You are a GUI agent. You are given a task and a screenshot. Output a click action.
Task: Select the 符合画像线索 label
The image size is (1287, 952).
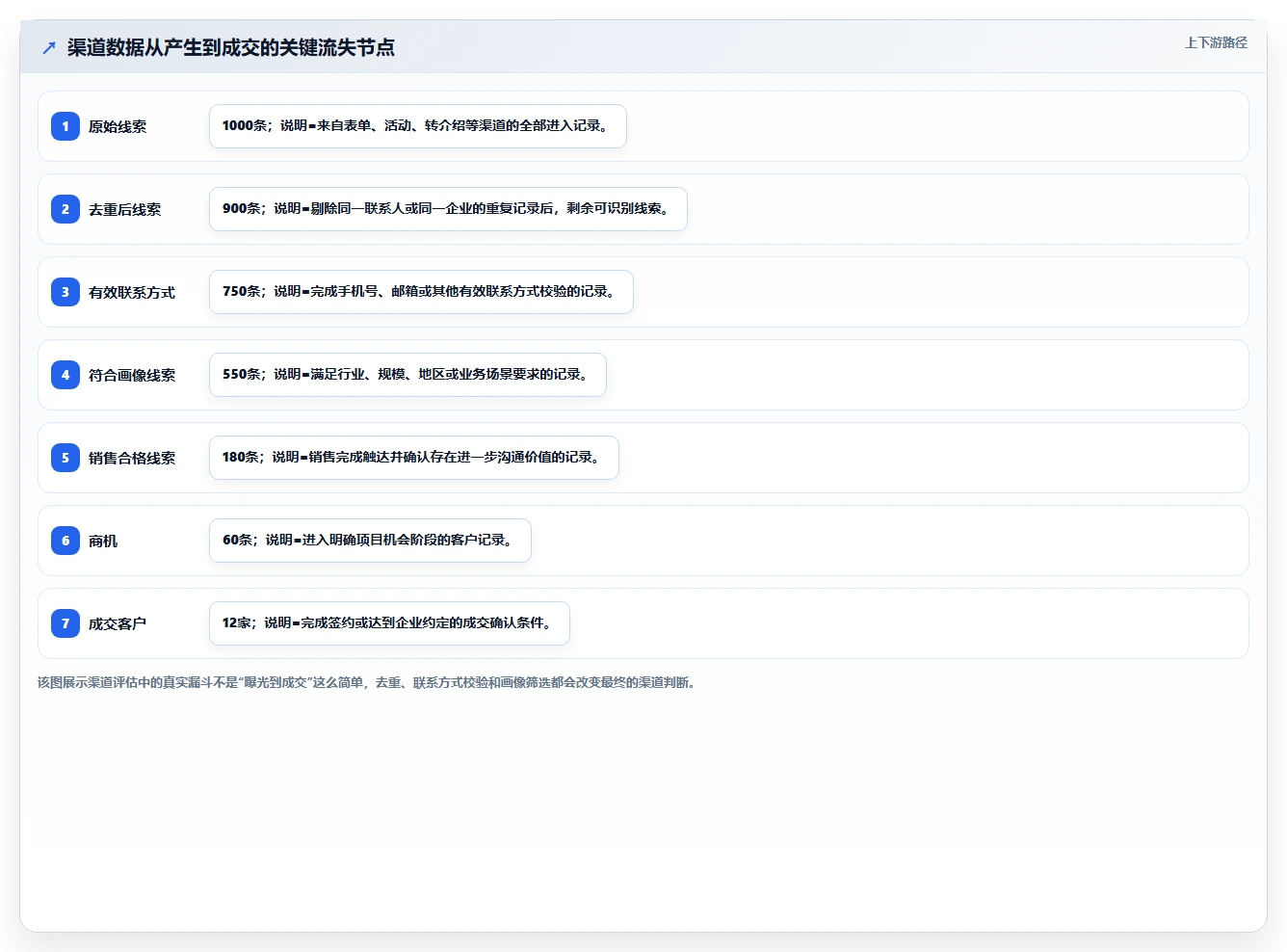tap(132, 375)
